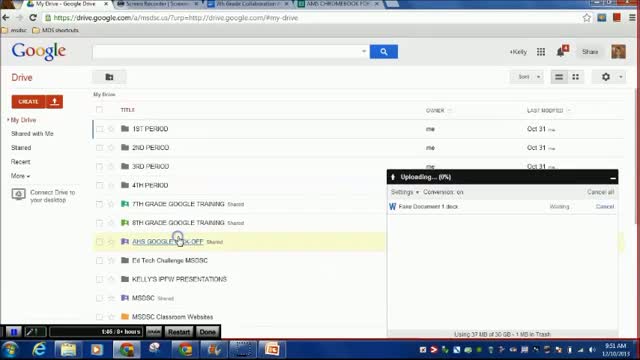Screen dimensions: 640x360
Task: Switch to the AMS CHROMEBOOK tab
Action: pos(338,4)
